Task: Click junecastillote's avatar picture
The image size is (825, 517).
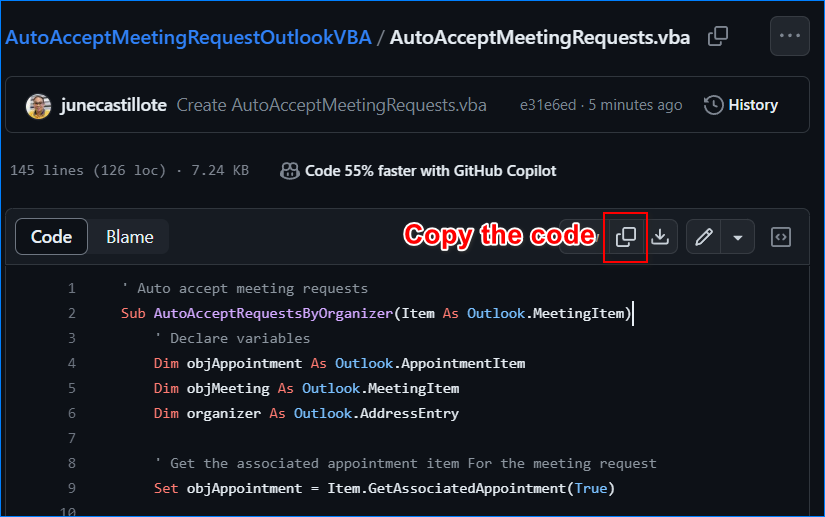Action: point(38,106)
